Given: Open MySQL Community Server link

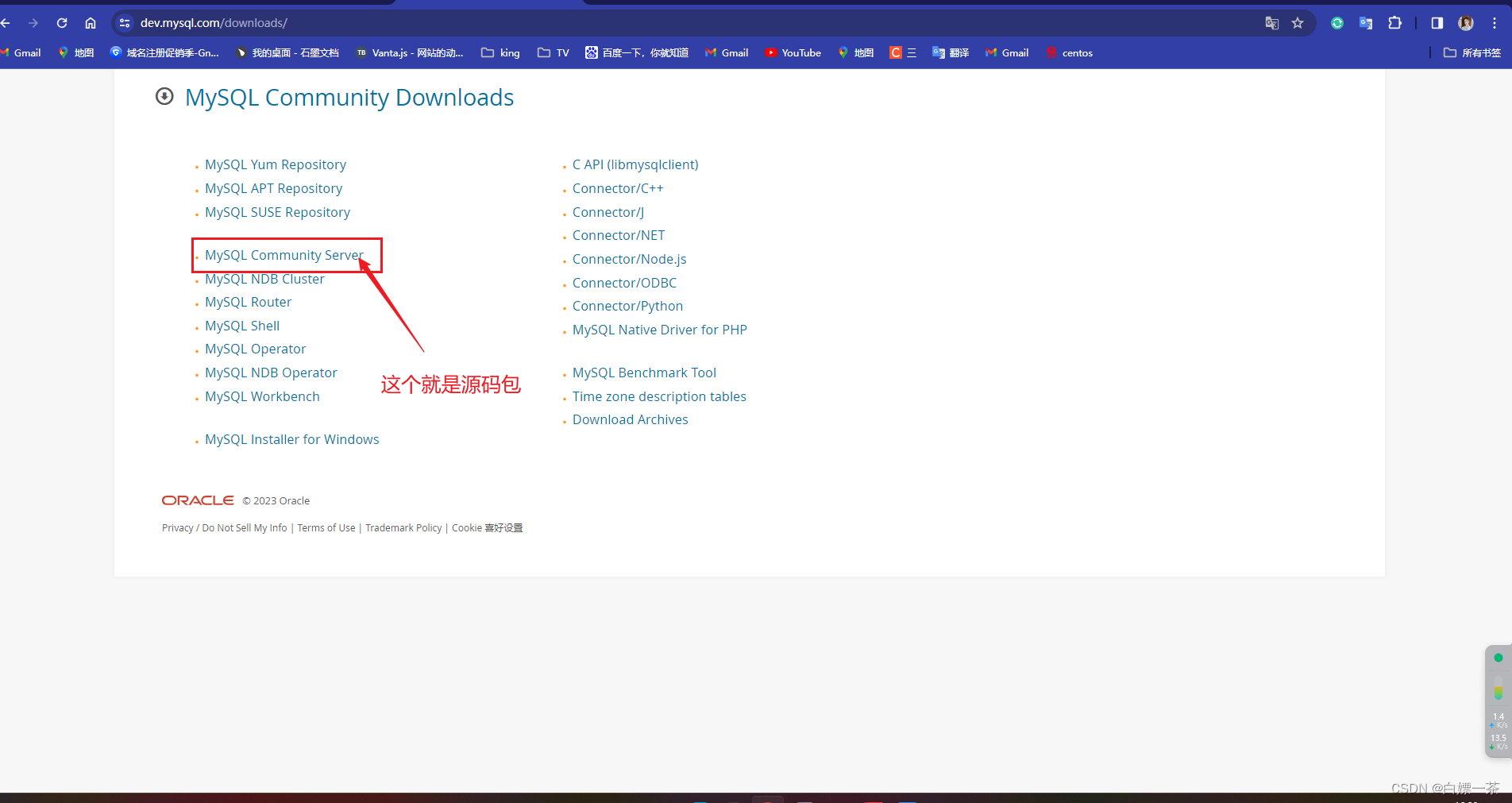Looking at the screenshot, I should [283, 255].
